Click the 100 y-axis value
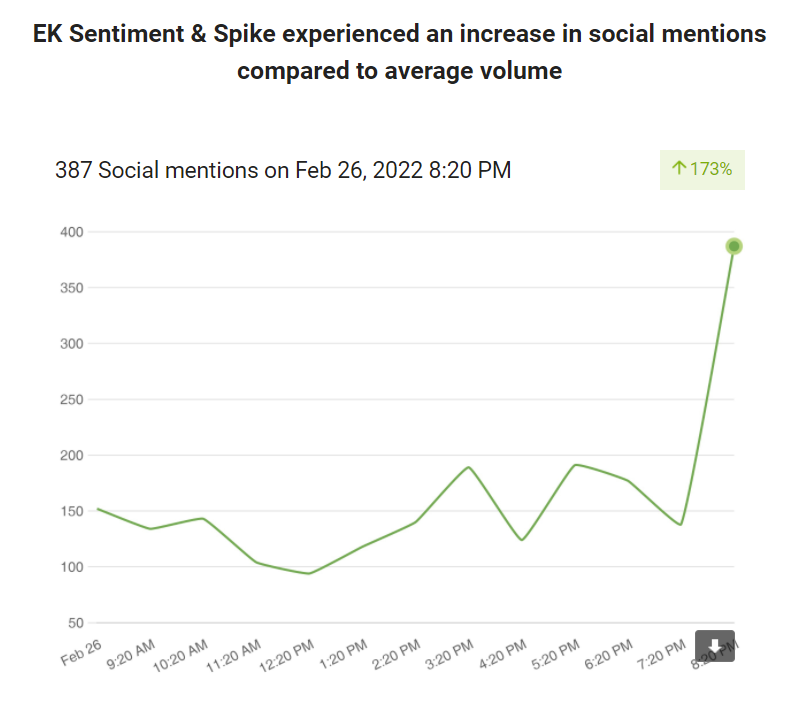This screenshot has height=702, width=802. (71, 567)
